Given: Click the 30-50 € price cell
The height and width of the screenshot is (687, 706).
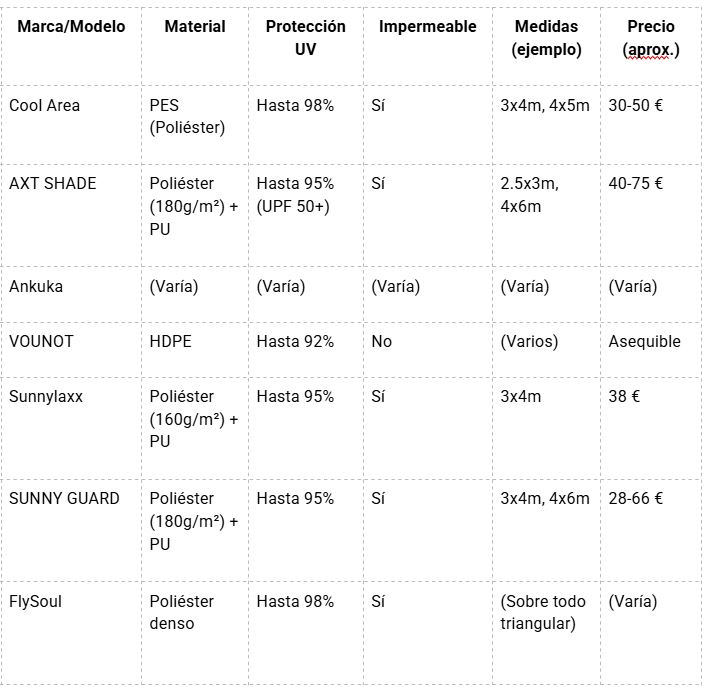Looking at the screenshot, I should pos(636,105).
